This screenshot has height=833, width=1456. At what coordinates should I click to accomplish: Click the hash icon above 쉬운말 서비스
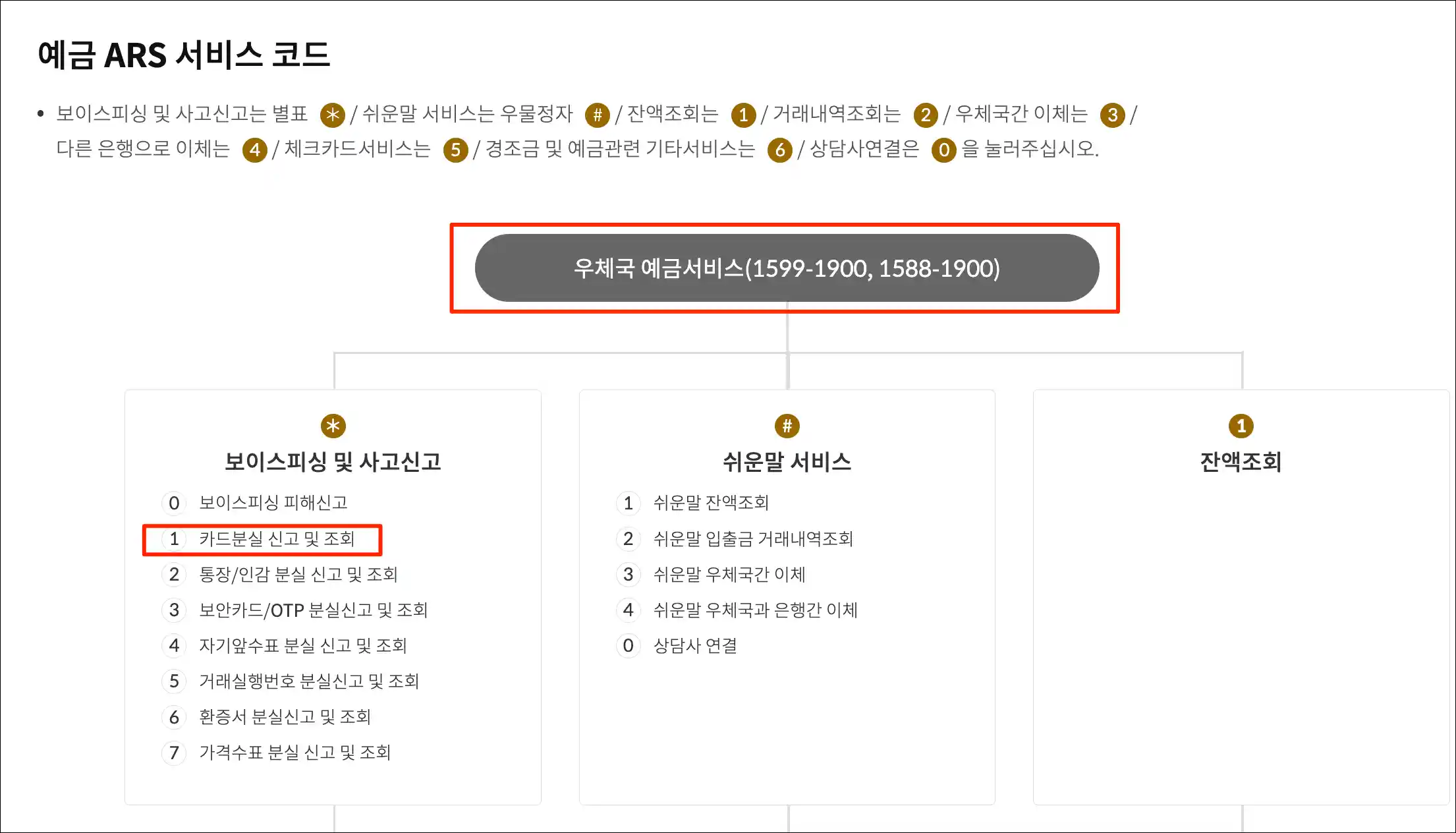(787, 426)
